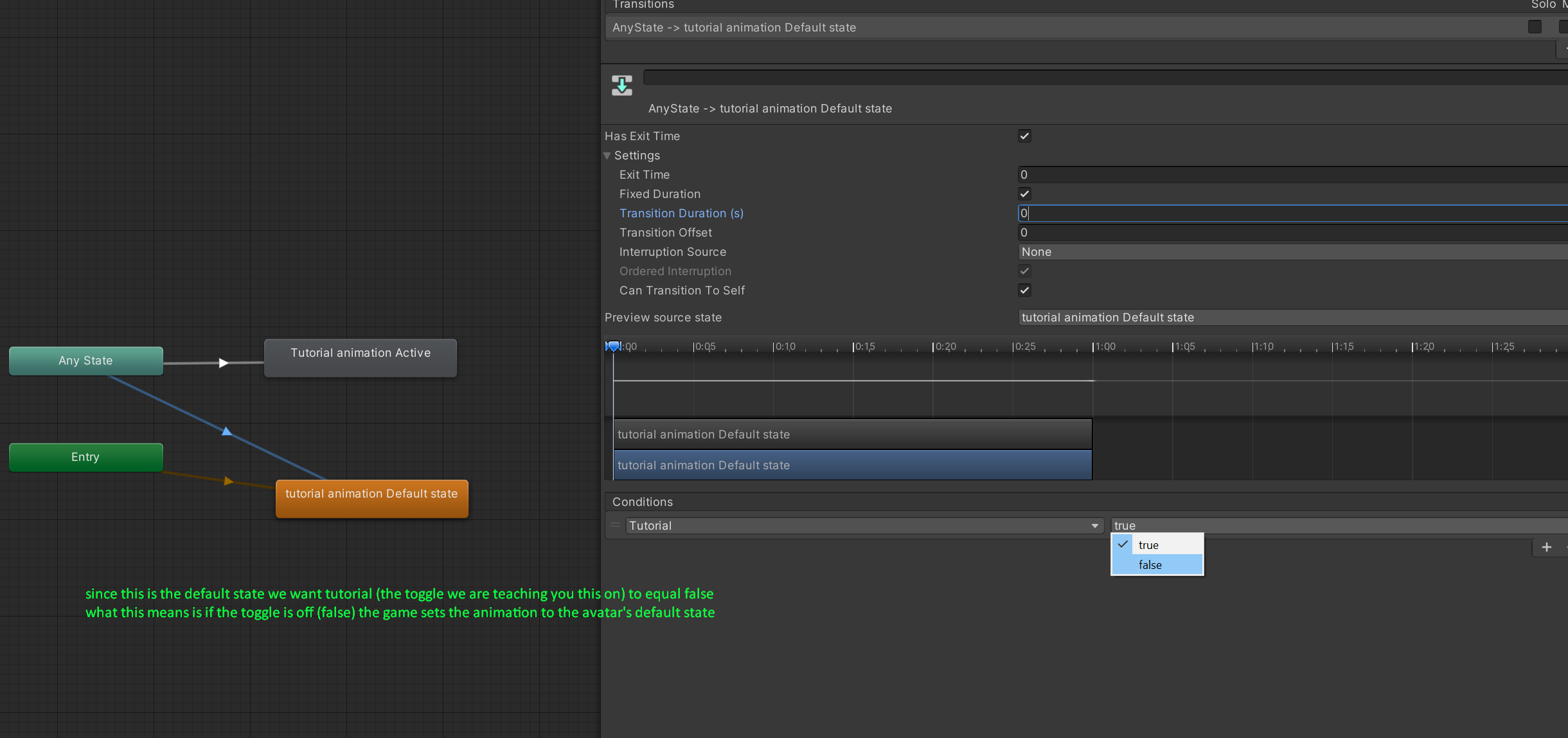The height and width of the screenshot is (738, 1568).
Task: Click the white arrow on the Any State transition
Action: [223, 363]
